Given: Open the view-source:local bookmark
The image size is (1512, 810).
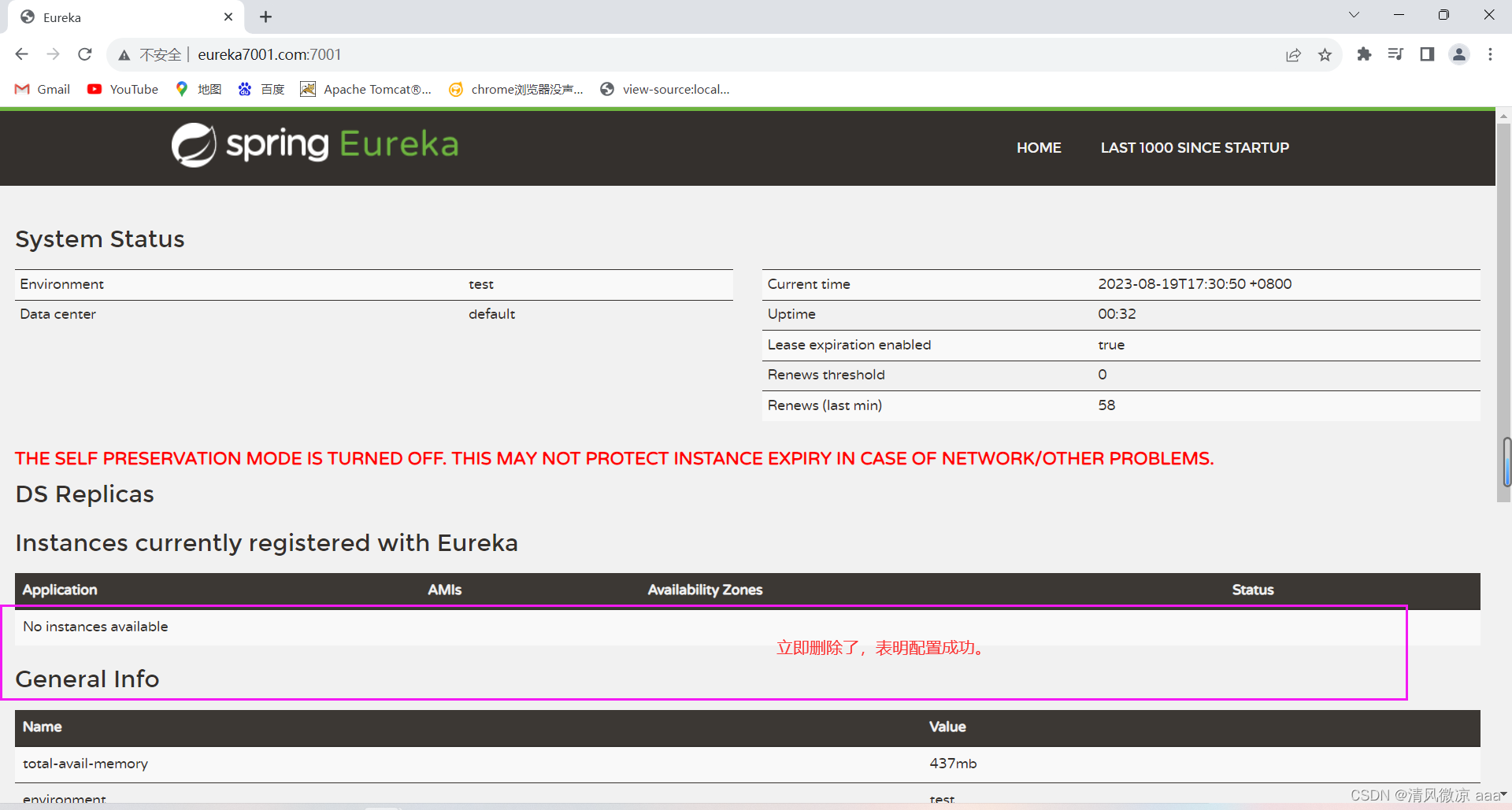Looking at the screenshot, I should click(665, 89).
